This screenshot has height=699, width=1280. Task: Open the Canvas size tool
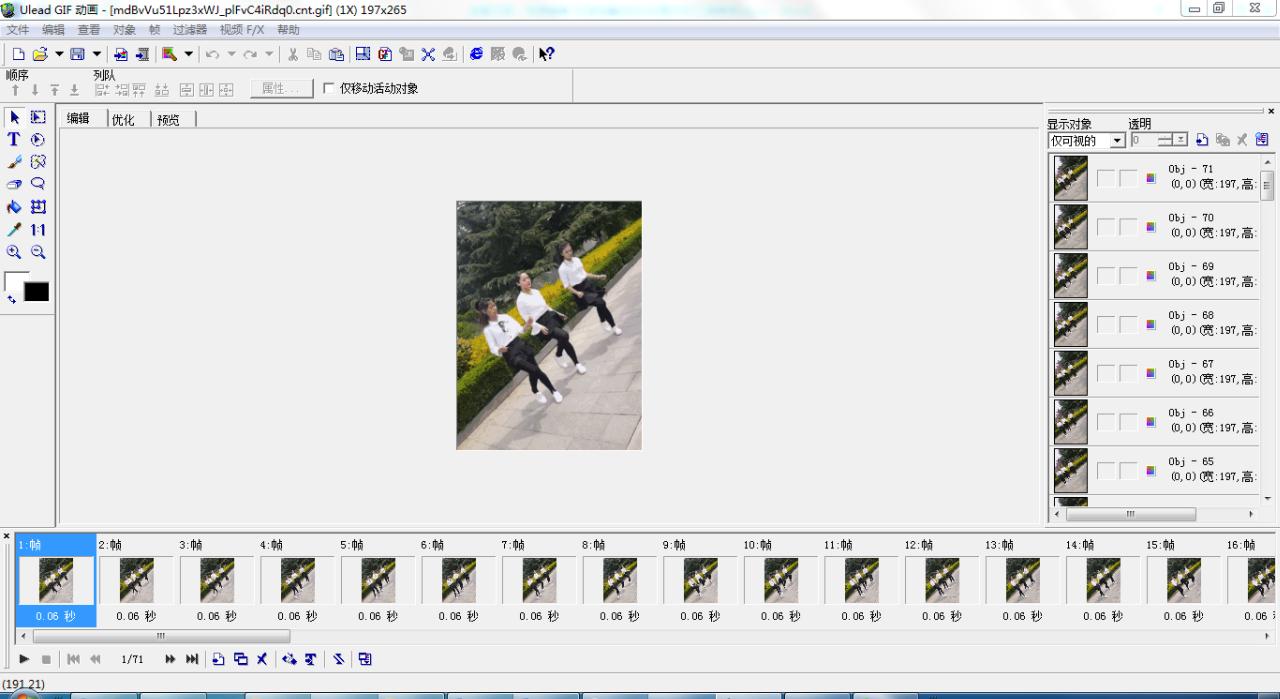(363, 54)
